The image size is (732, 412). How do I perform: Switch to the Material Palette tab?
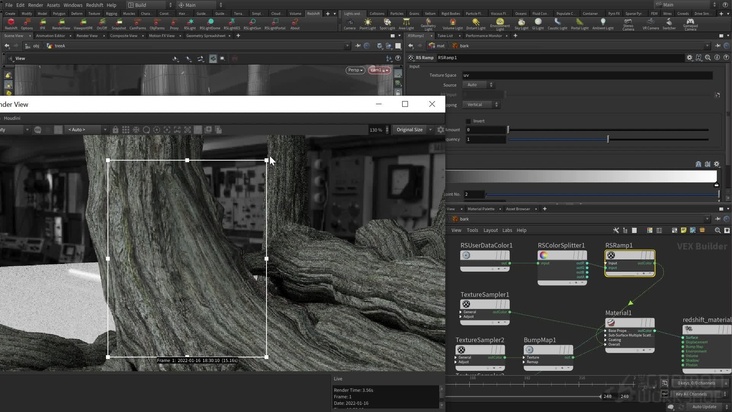(x=481, y=209)
